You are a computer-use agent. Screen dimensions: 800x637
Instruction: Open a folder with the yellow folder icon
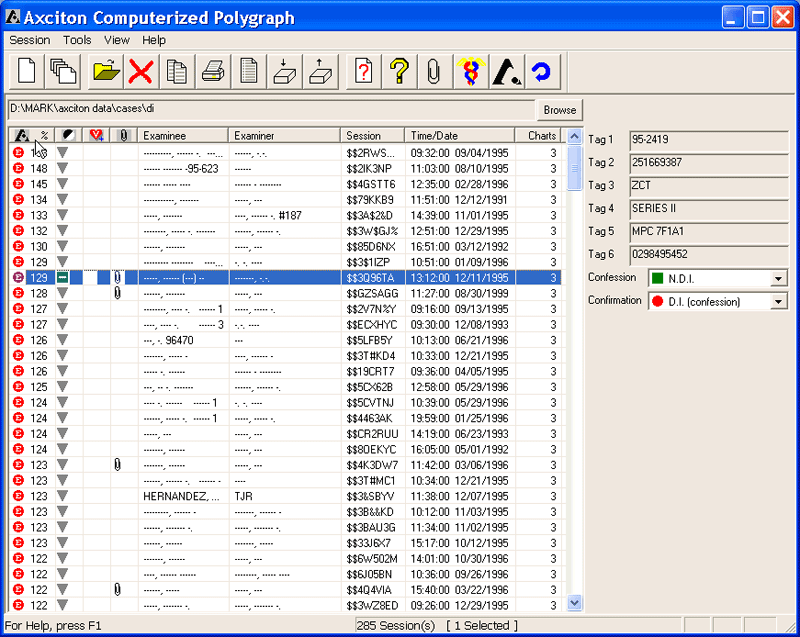pyautogui.click(x=106, y=71)
